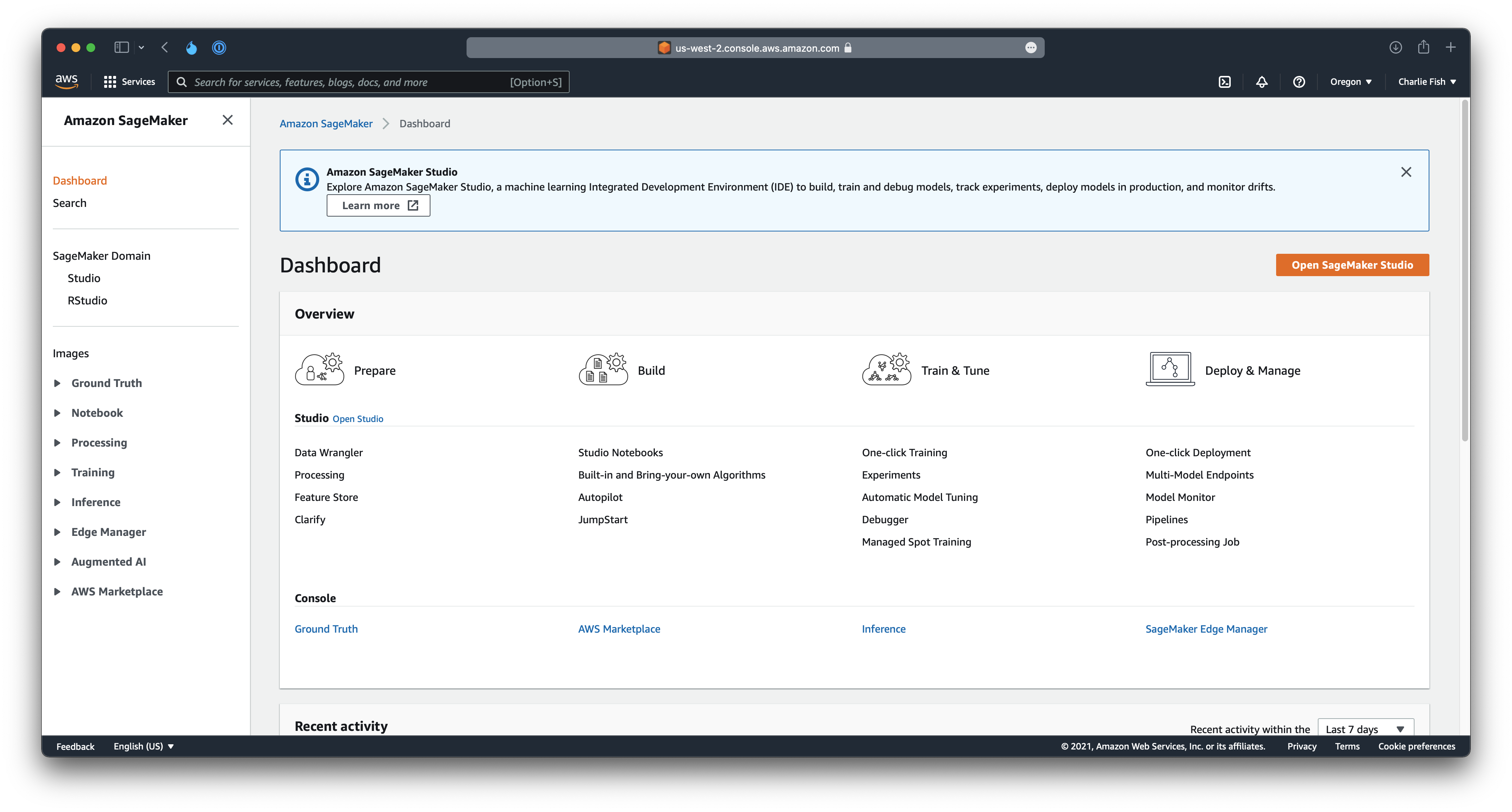Expand the AWS Marketplace tree section

(x=58, y=591)
